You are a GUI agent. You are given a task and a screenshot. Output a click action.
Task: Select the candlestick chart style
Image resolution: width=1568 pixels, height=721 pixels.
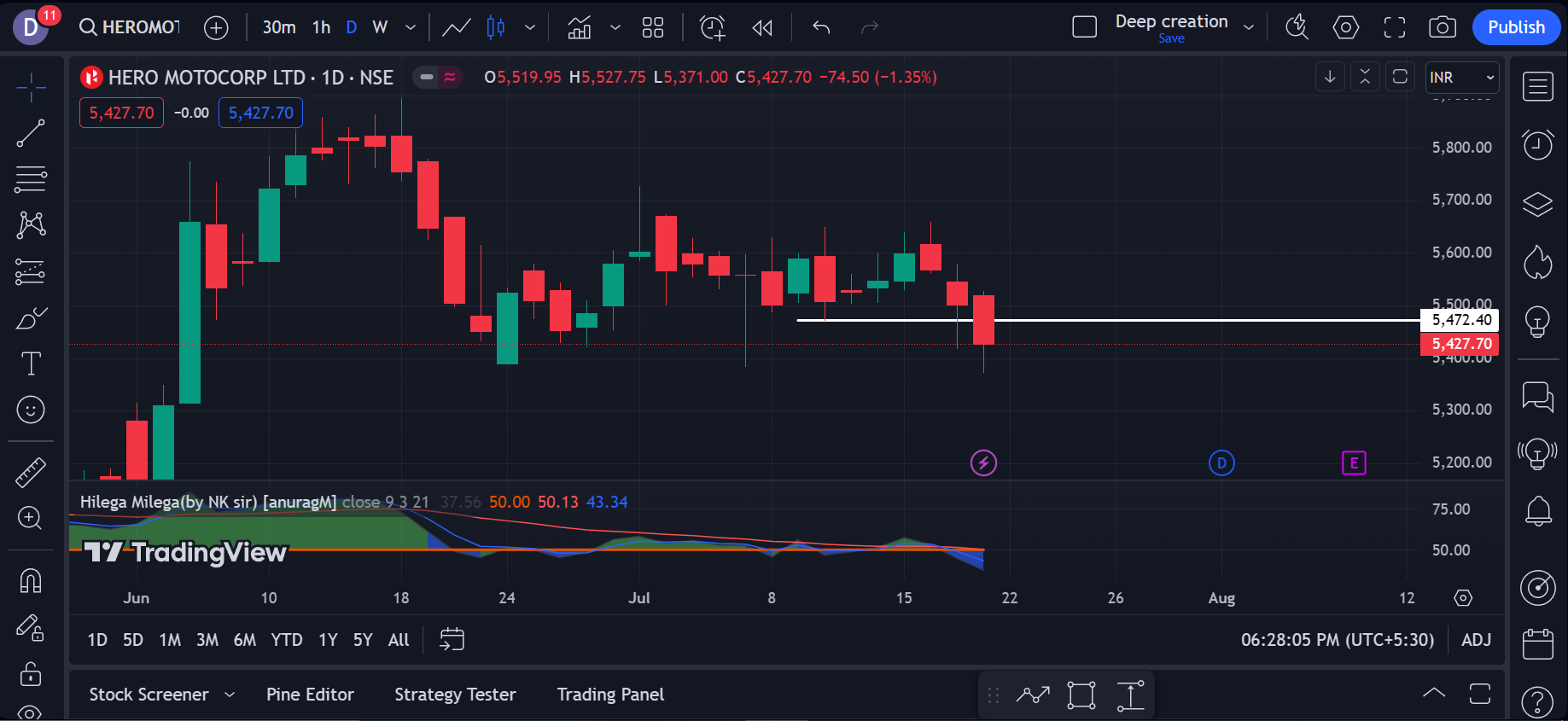click(x=496, y=27)
